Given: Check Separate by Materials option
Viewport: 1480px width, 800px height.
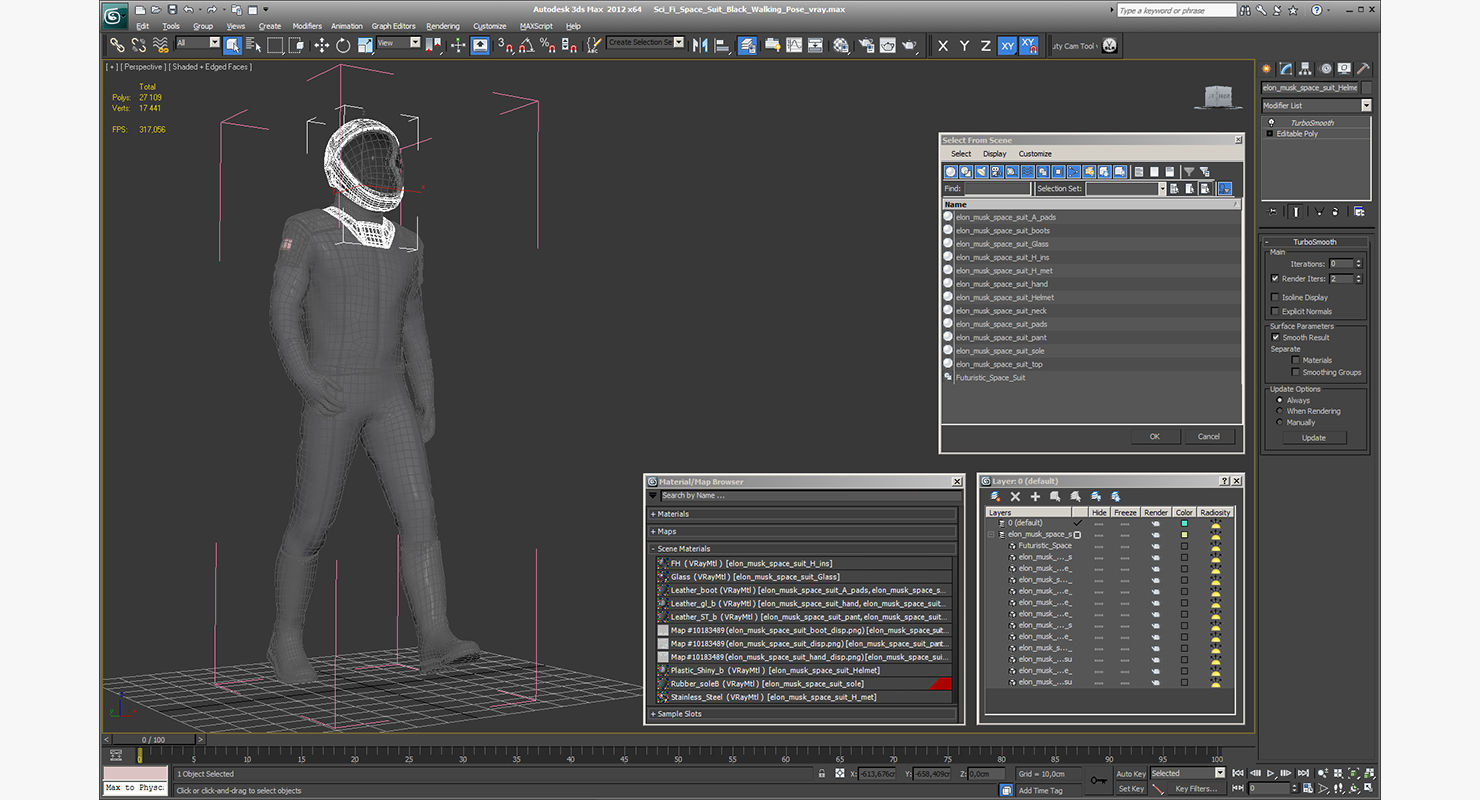Looking at the screenshot, I should click(x=1296, y=360).
